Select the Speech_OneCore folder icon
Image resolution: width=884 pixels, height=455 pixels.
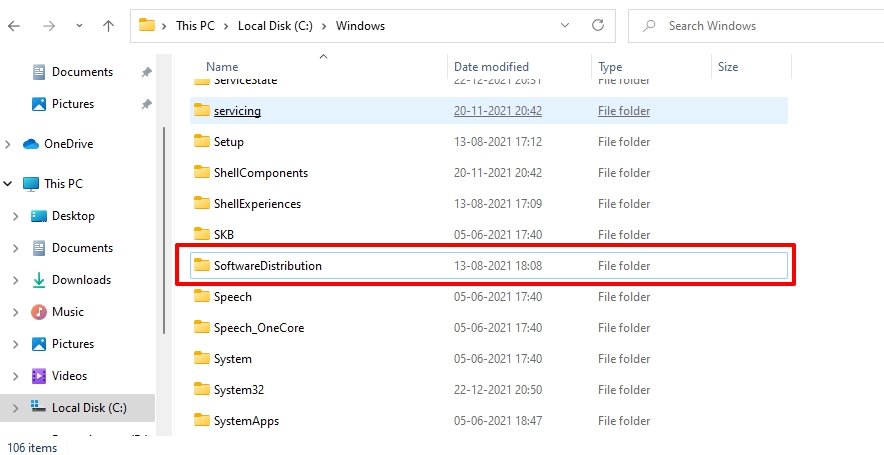pyautogui.click(x=202, y=327)
